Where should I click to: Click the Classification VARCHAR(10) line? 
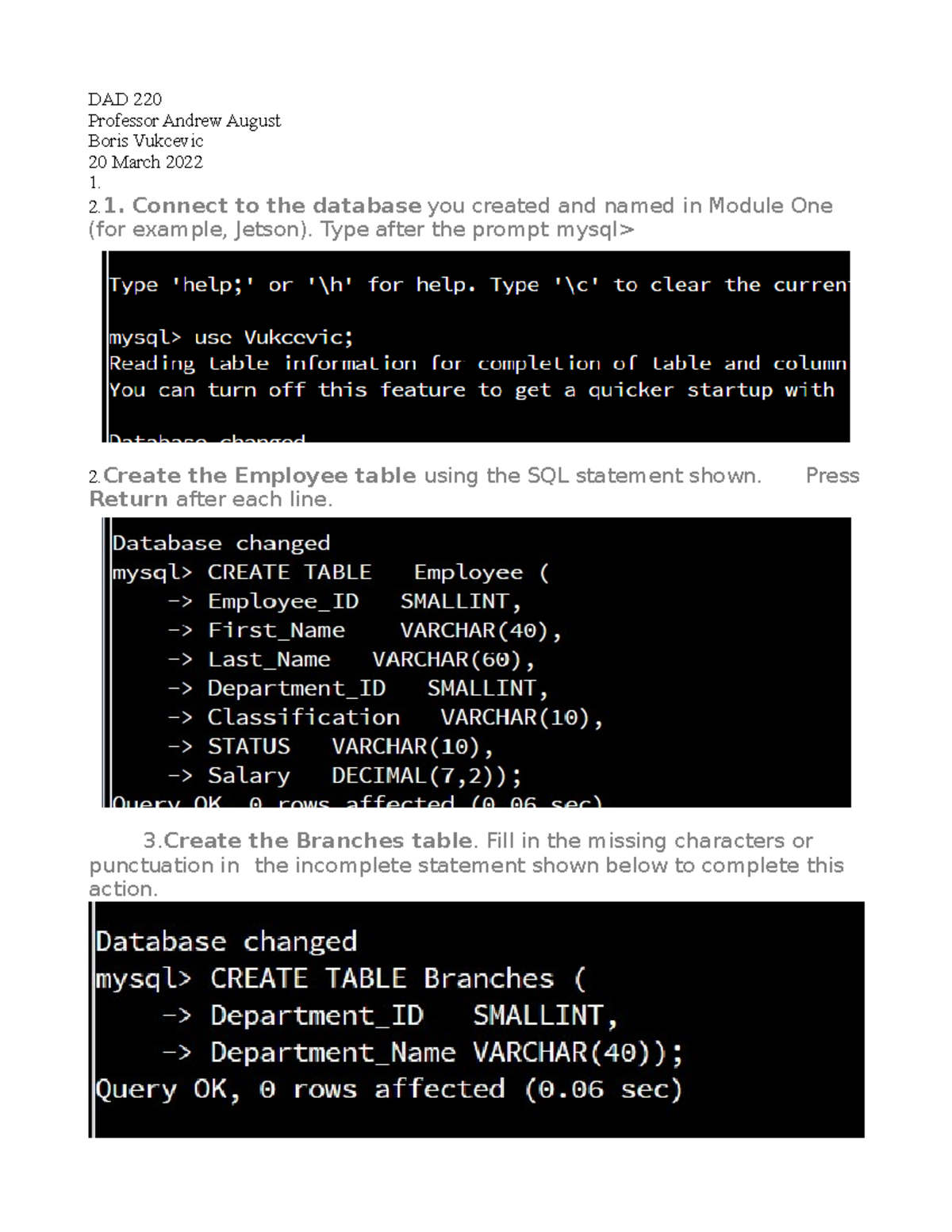[x=405, y=718]
